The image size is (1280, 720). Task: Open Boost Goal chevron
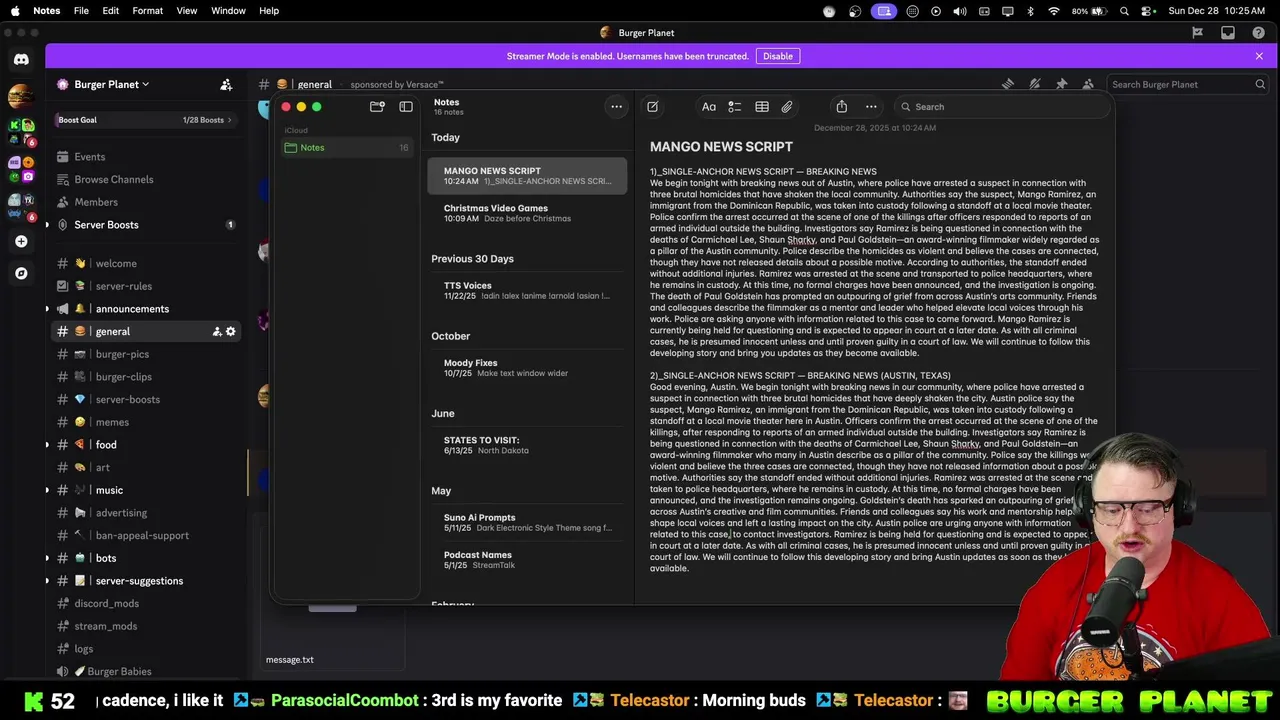[x=230, y=120]
